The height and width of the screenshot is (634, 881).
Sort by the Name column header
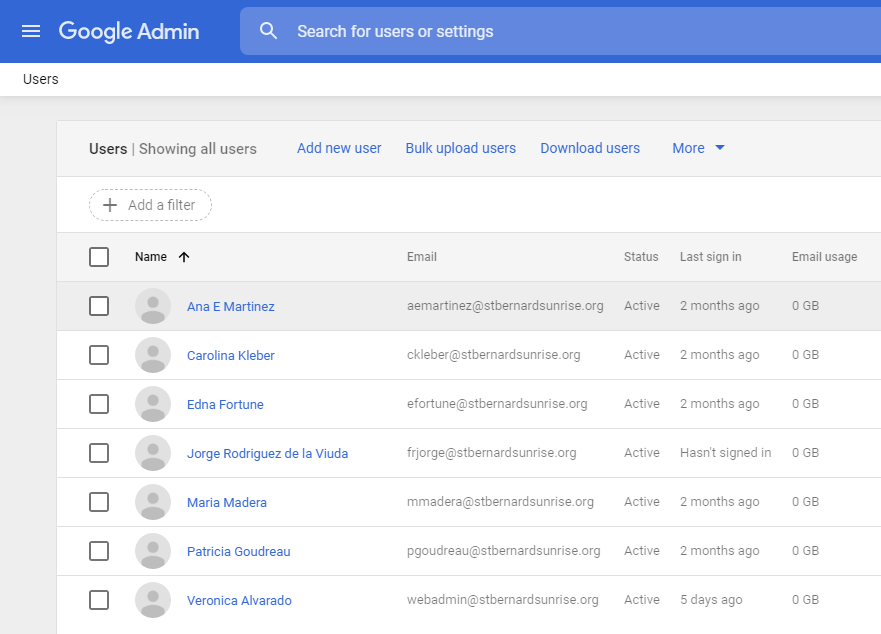(x=151, y=257)
